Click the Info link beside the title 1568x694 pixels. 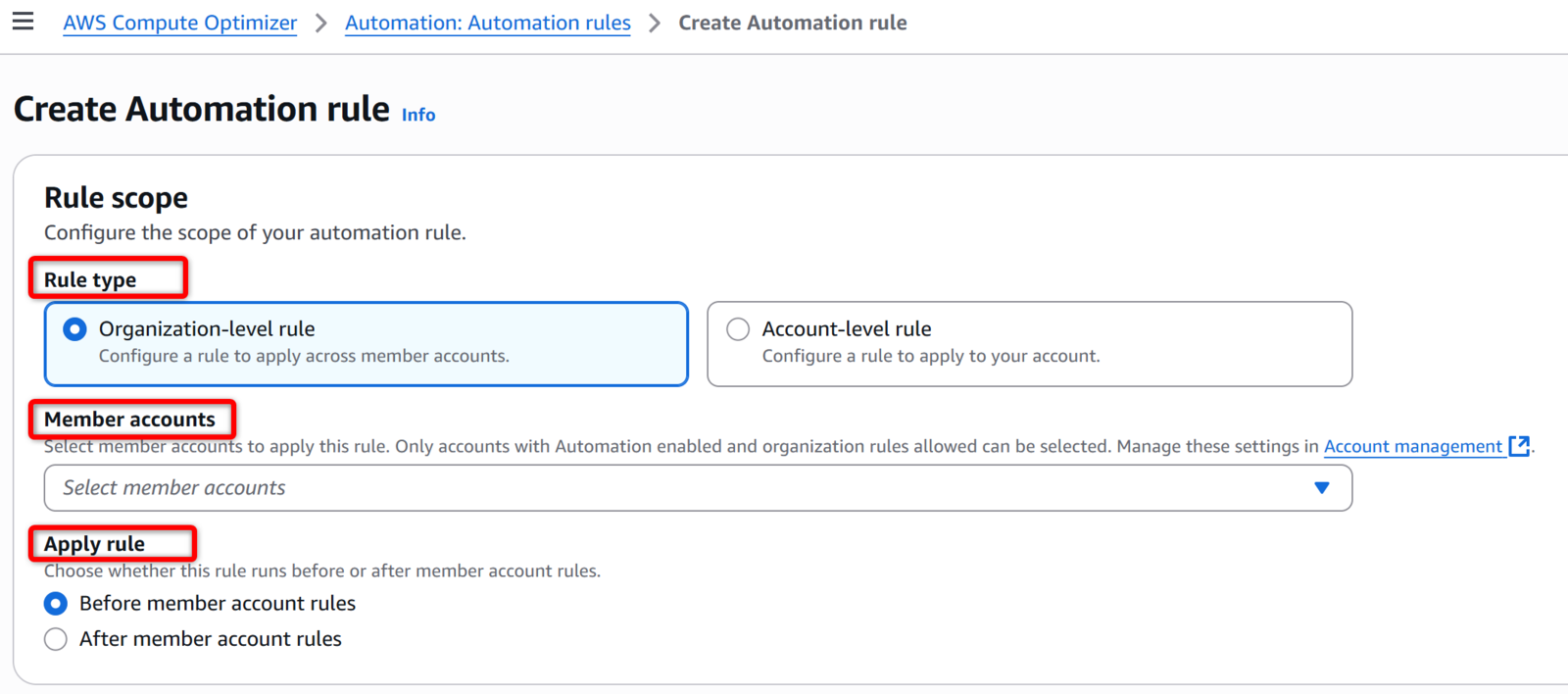tap(418, 115)
